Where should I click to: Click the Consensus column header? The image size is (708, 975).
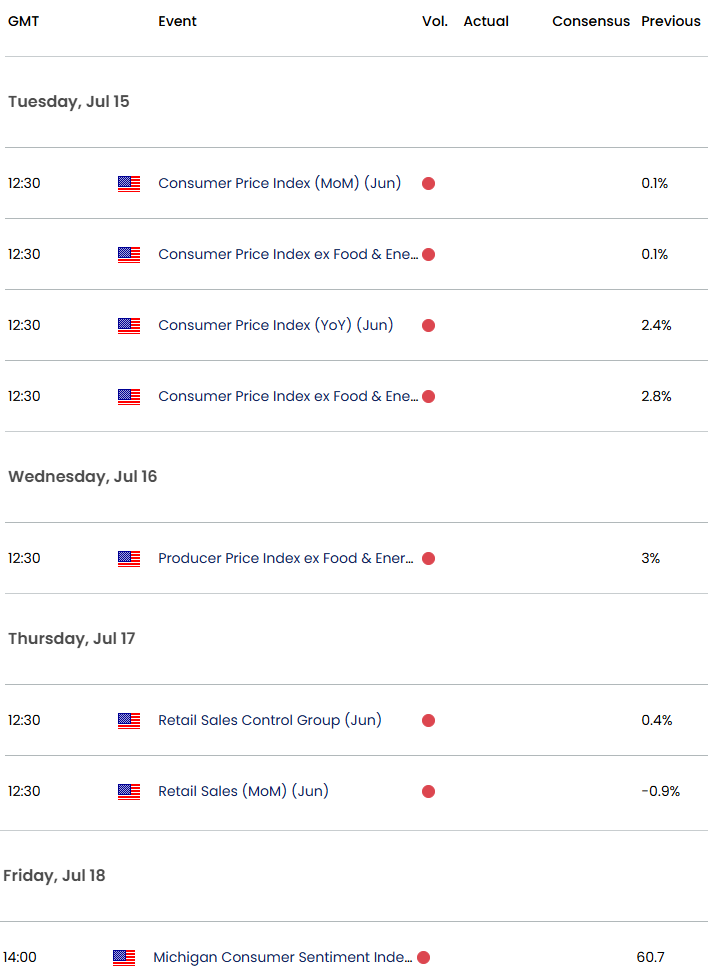[591, 21]
